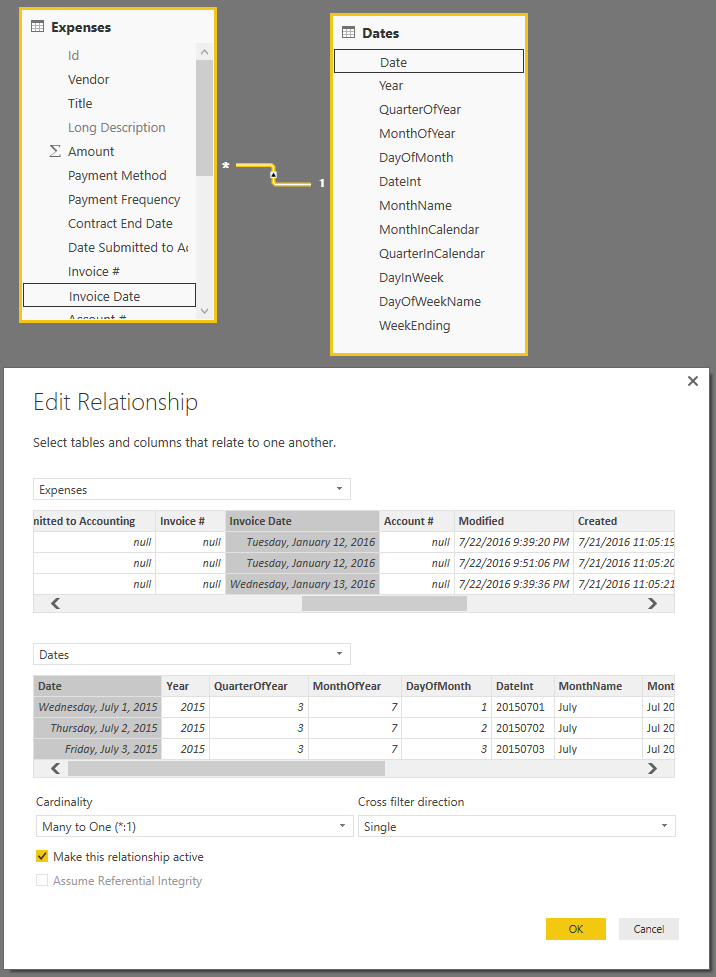
Task: Select the QuarterOfYear column header in preview
Action: tap(259, 686)
